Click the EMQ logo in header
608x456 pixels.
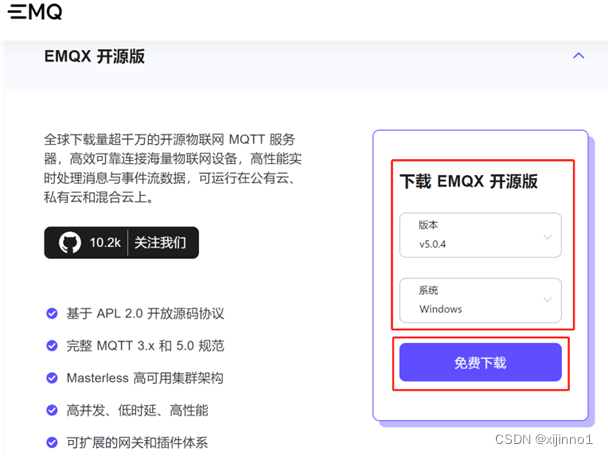point(35,12)
